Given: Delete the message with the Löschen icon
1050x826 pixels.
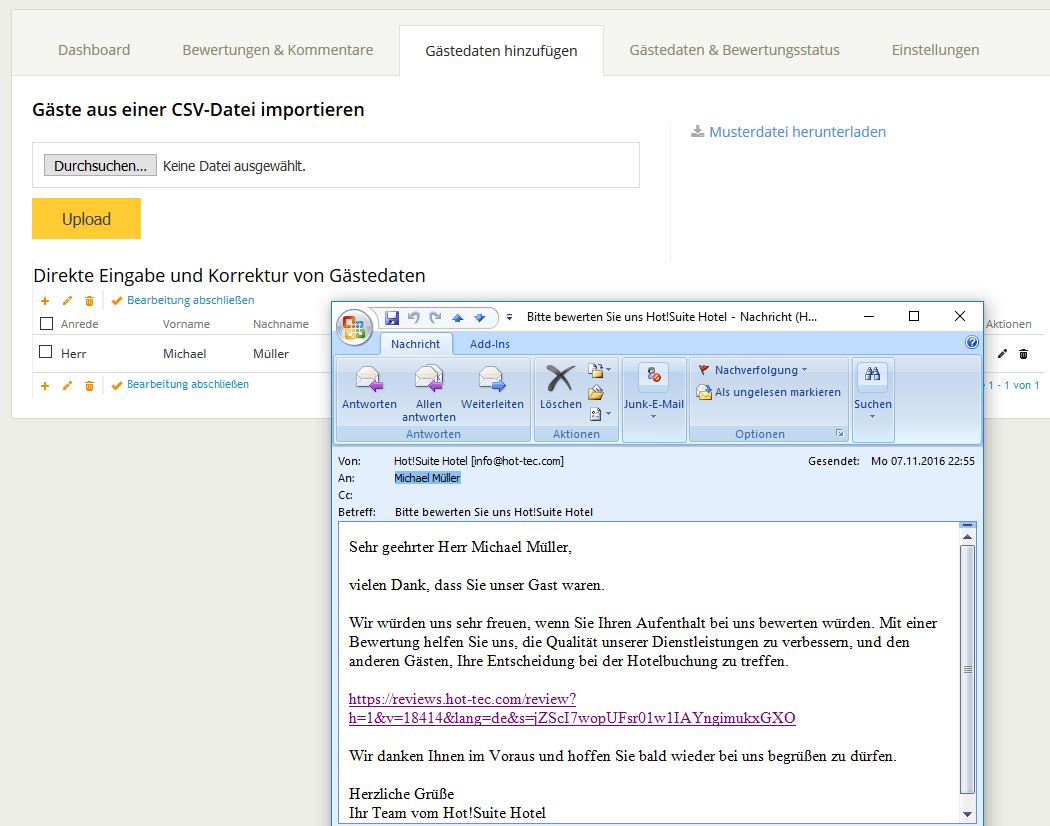Looking at the screenshot, I should tap(560, 380).
